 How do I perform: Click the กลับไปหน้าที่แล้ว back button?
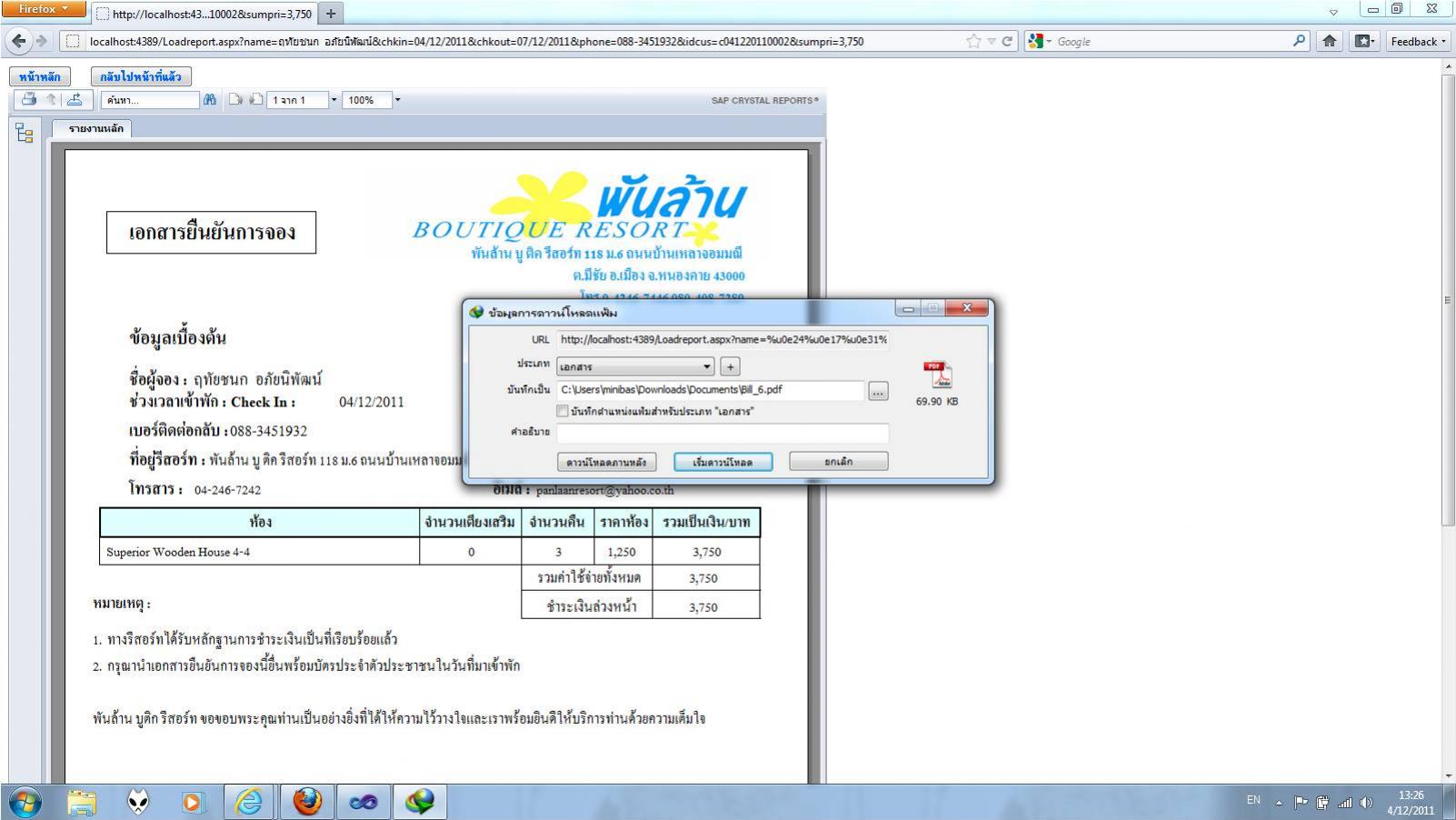[141, 76]
